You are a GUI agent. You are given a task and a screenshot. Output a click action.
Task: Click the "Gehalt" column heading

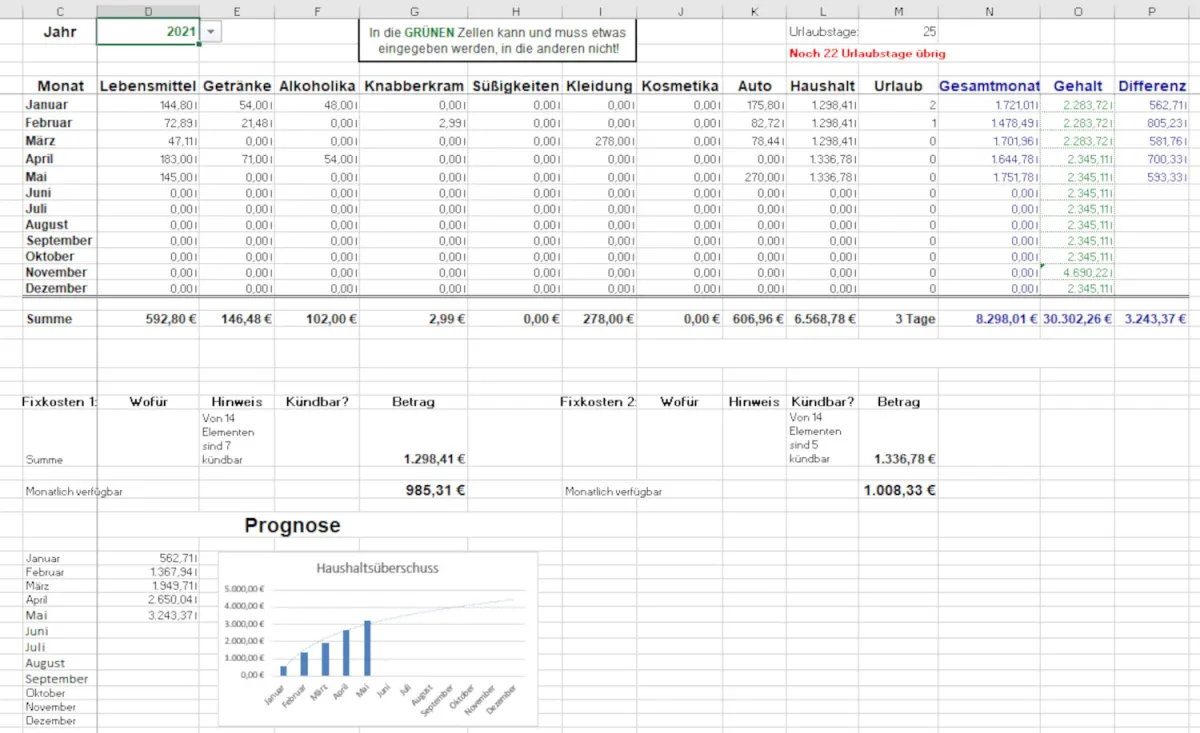(1077, 86)
